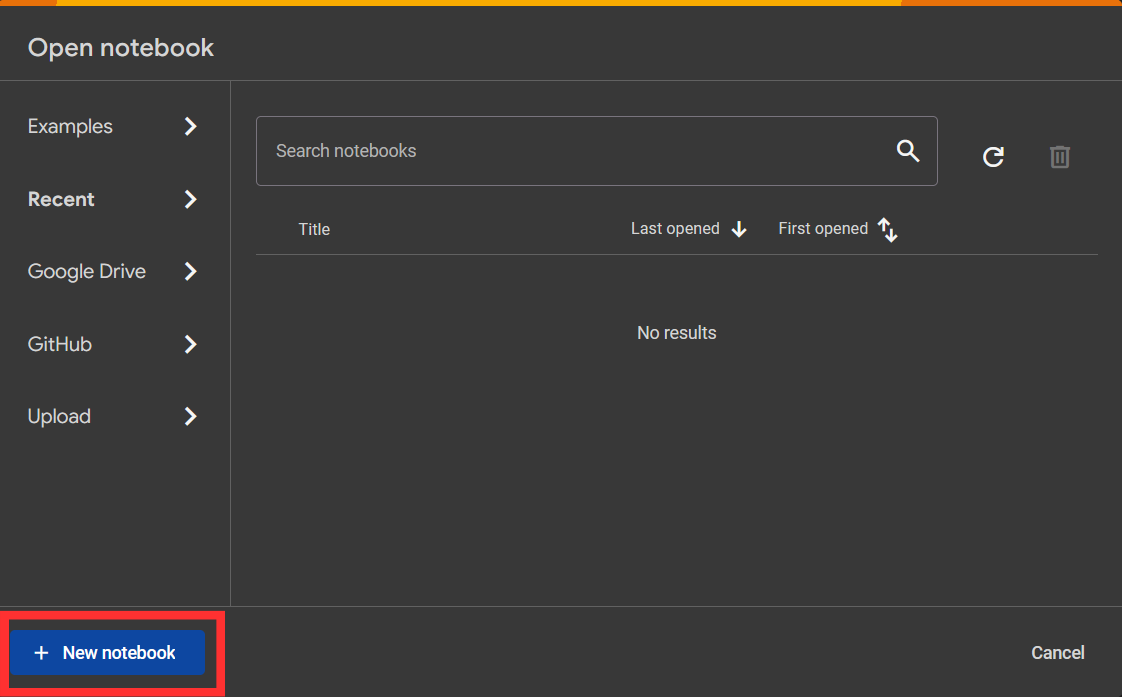The width and height of the screenshot is (1122, 697).
Task: Expand the Recent chevron
Action: (x=190, y=200)
